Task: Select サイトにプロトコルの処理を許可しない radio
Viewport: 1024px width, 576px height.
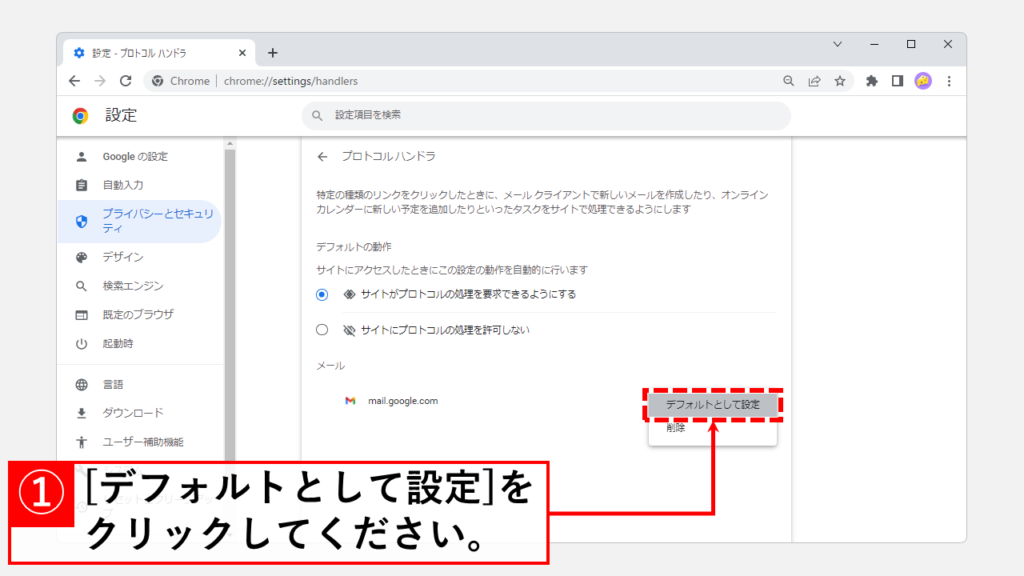Action: (x=322, y=330)
